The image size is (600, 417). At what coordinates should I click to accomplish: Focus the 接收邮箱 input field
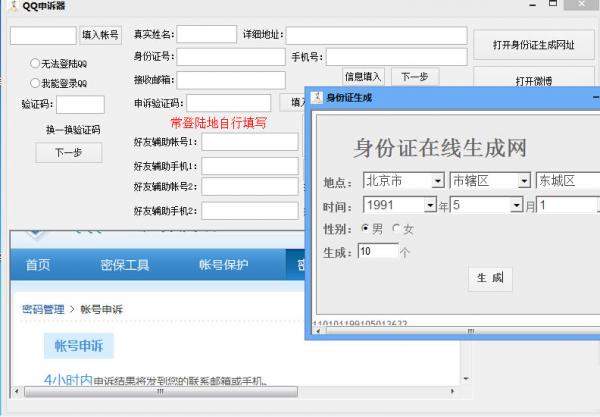[x=231, y=80]
